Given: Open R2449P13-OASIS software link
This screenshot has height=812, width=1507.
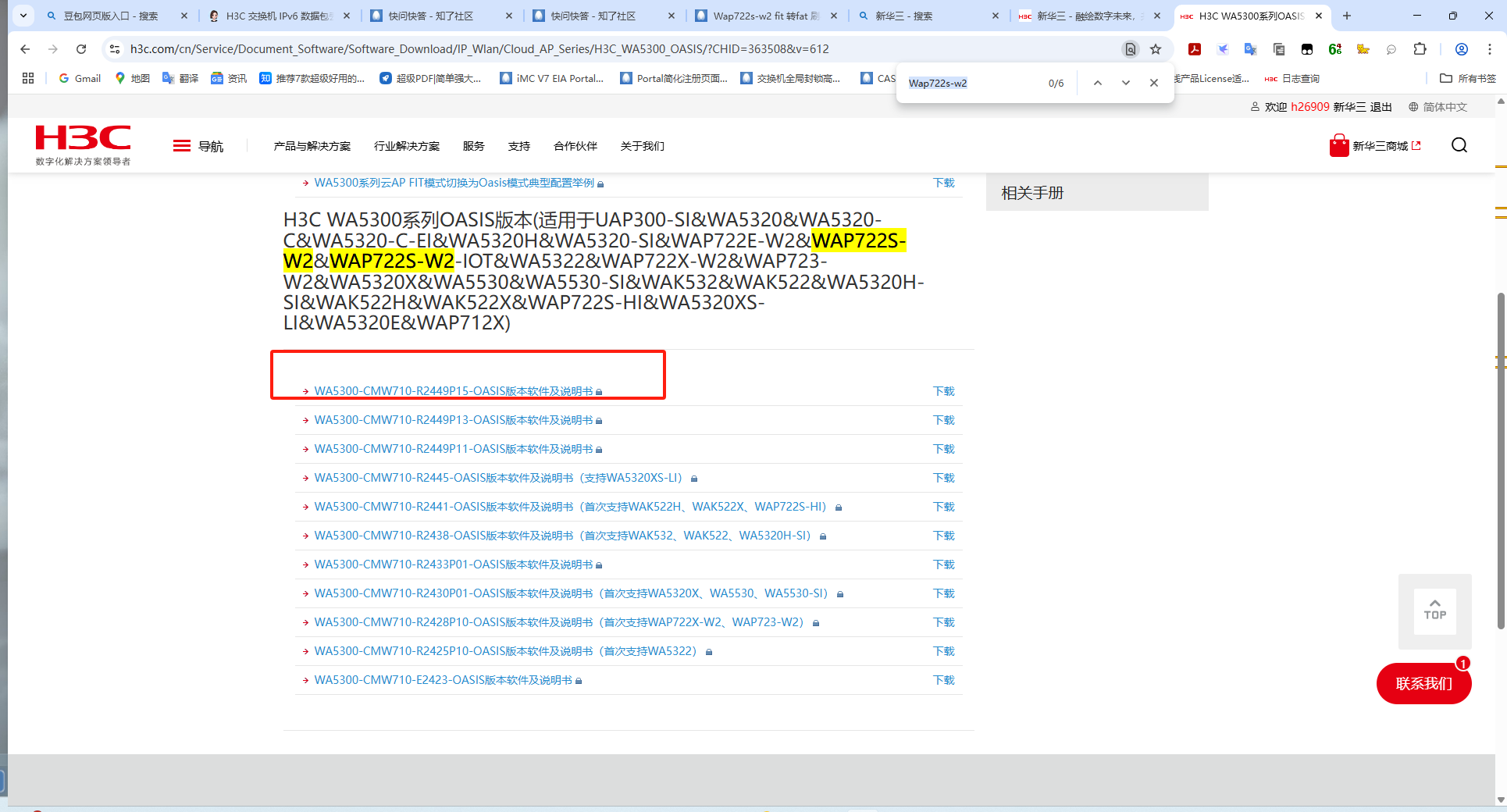Looking at the screenshot, I should 454,420.
